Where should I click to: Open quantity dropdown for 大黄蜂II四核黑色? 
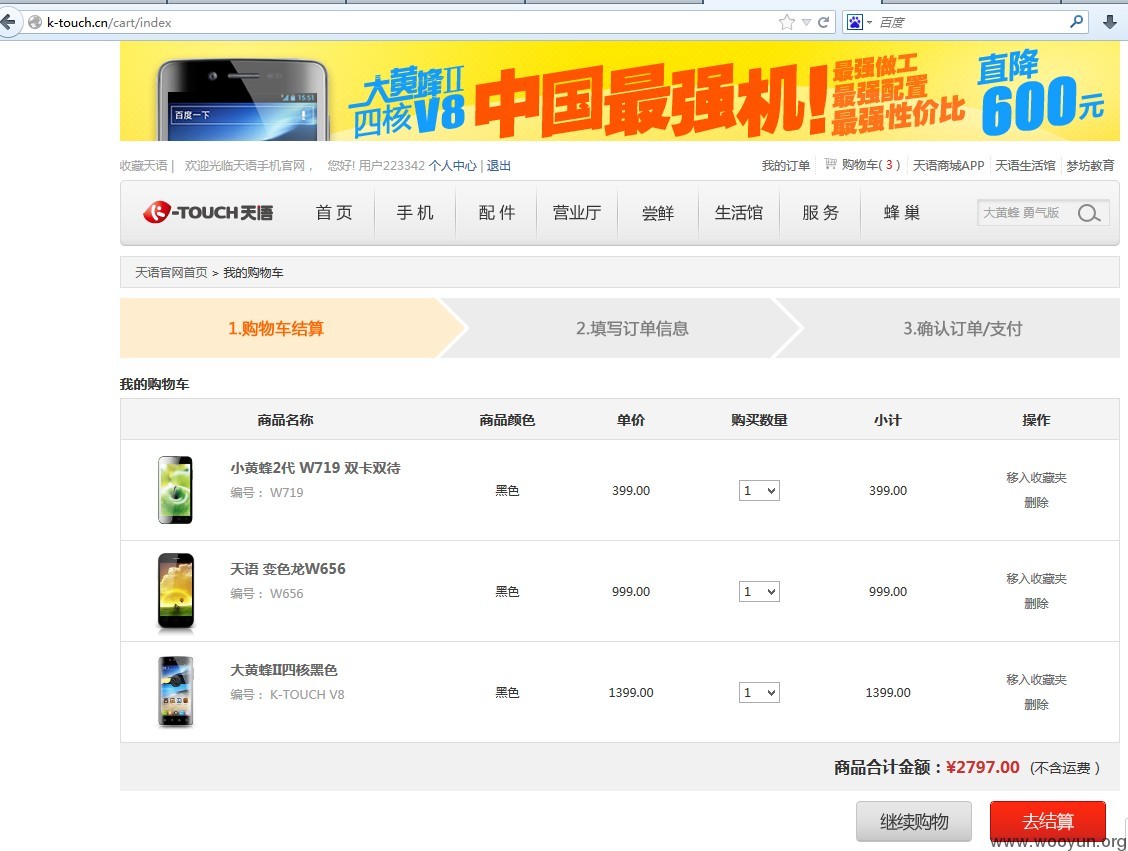pos(759,693)
